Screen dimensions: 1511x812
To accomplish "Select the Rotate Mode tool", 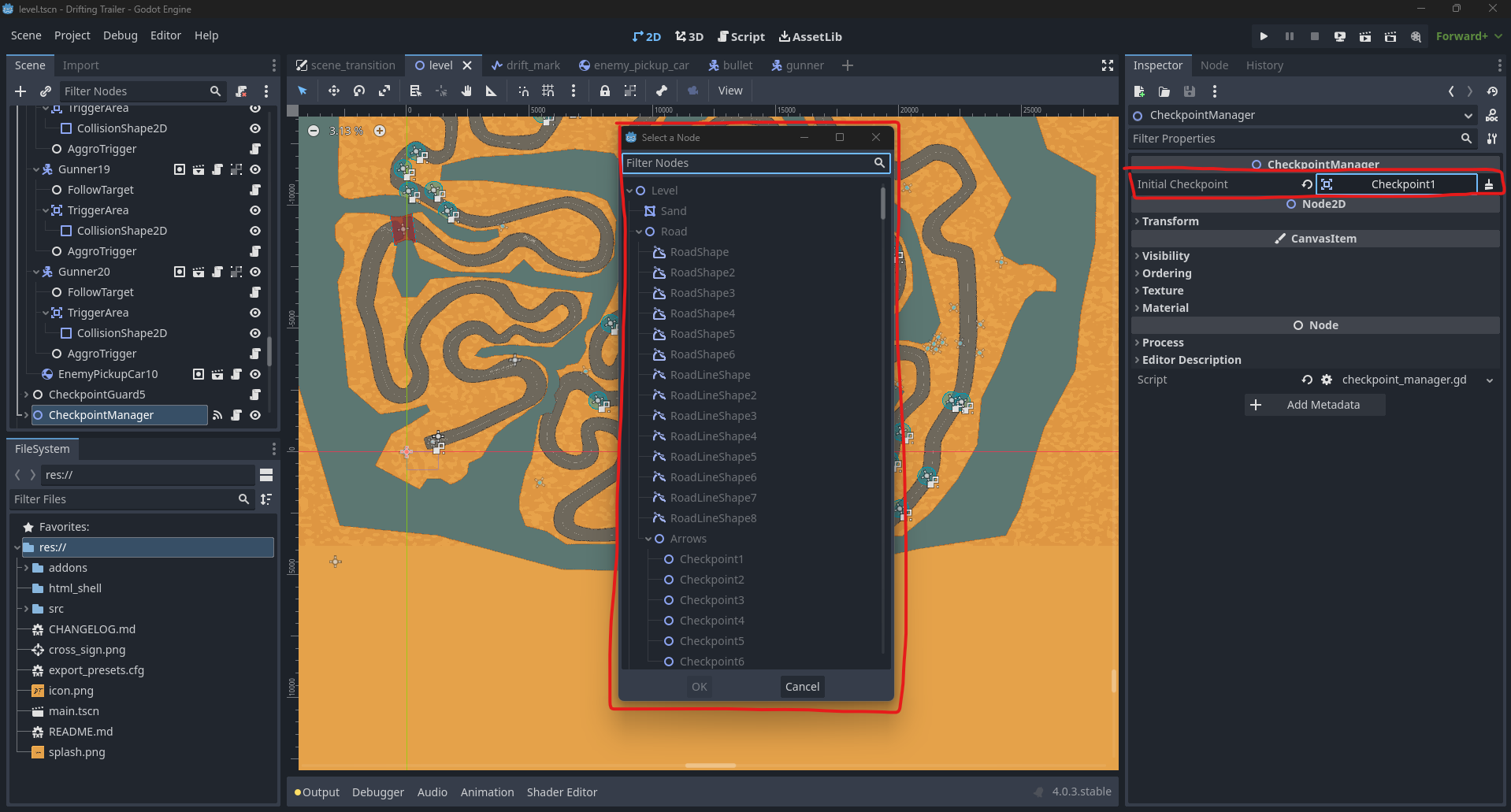I will 358,91.
